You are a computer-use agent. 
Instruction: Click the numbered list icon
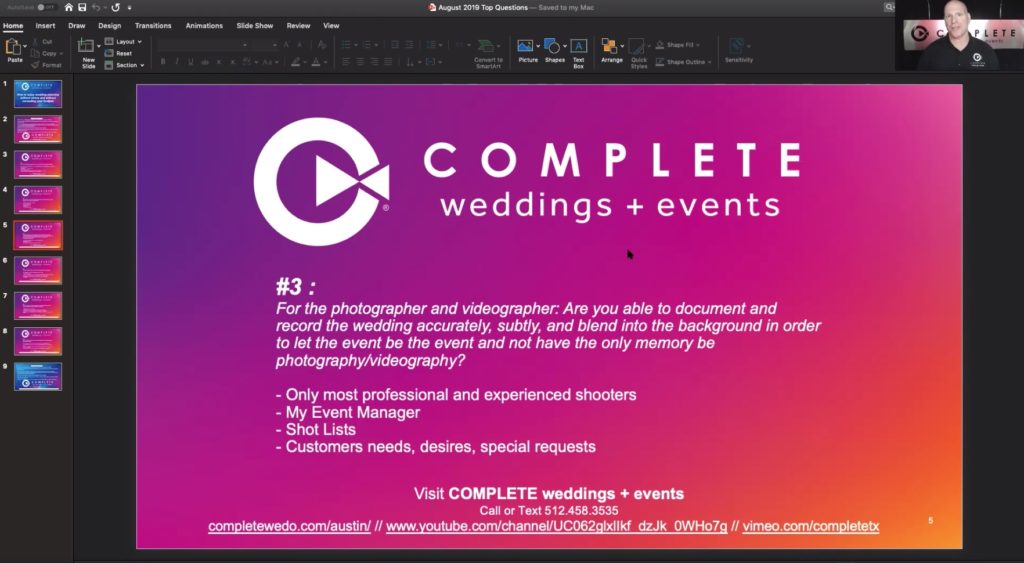[367, 44]
